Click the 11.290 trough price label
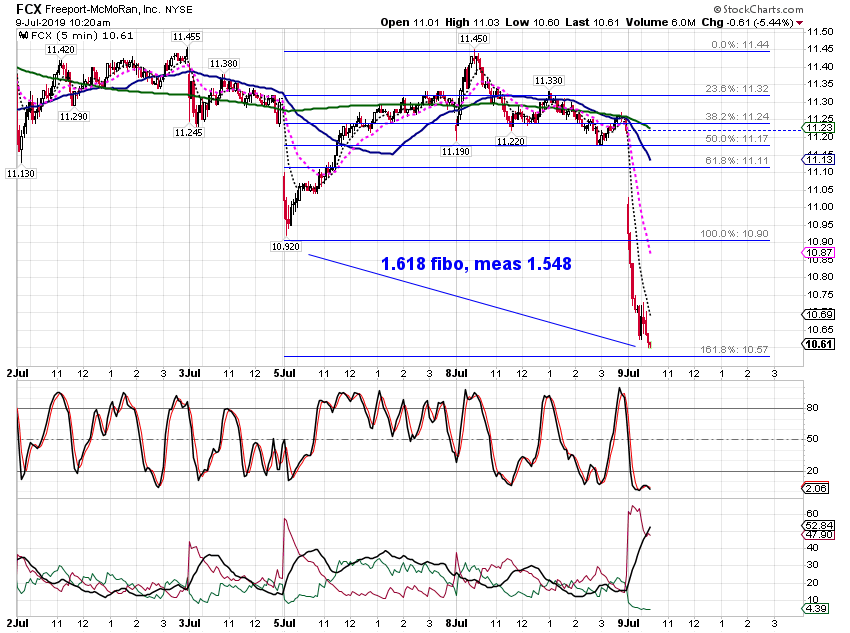This screenshot has height=633, width=850. pos(74,117)
